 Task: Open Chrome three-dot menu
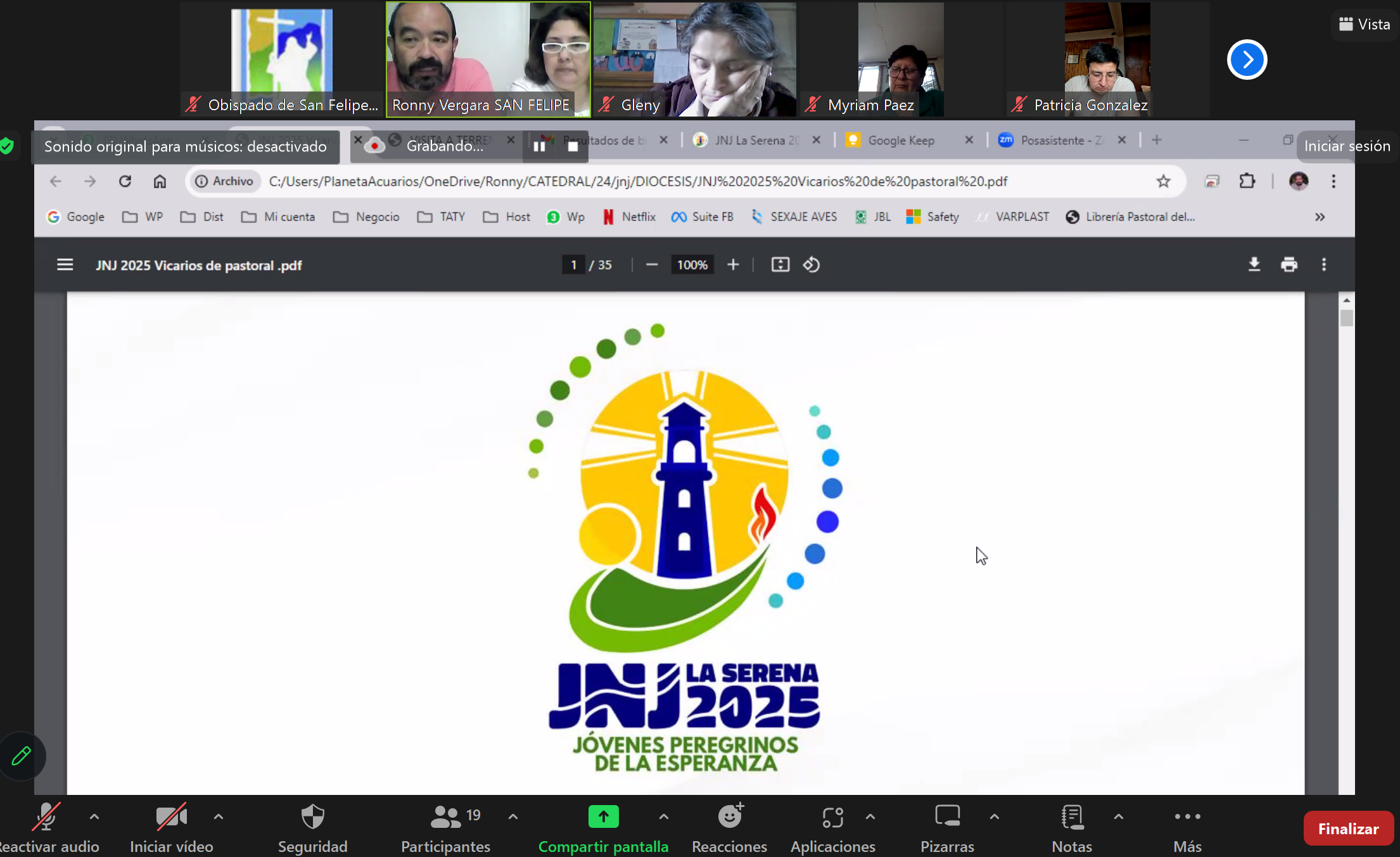point(1333,181)
